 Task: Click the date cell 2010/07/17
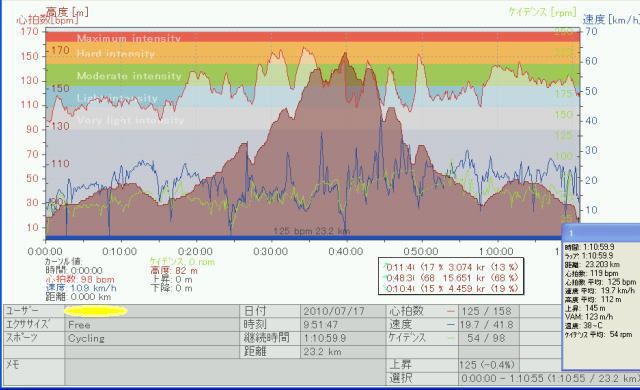click(343, 312)
